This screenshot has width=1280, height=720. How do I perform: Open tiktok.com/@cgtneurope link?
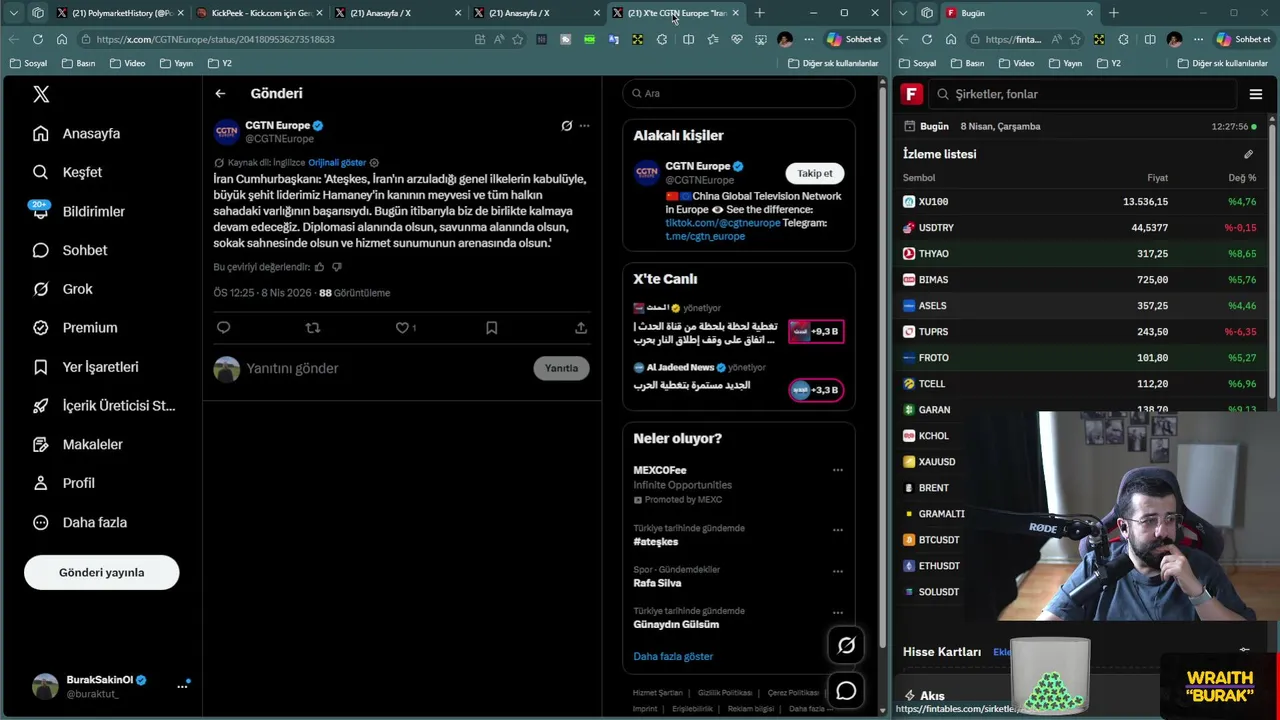click(x=722, y=223)
